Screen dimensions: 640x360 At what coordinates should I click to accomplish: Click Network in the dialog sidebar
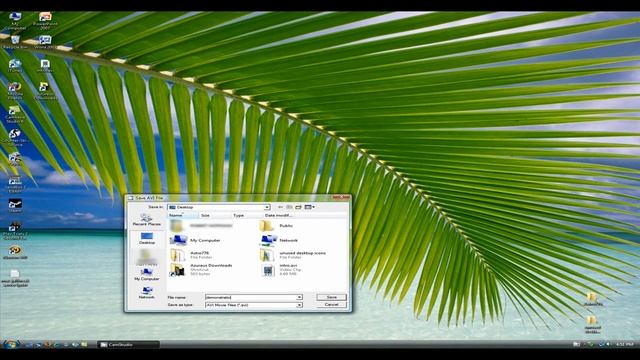[147, 292]
